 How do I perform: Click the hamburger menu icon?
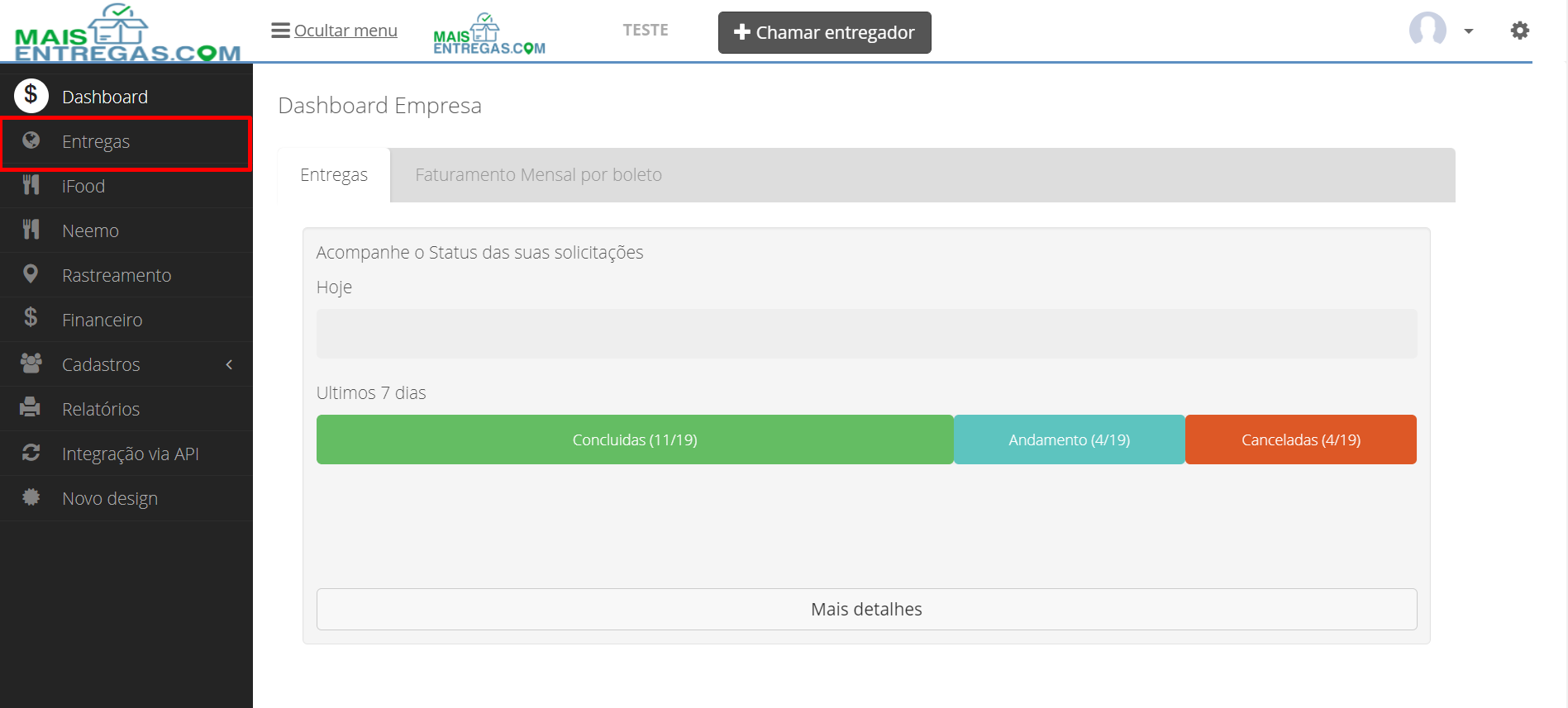click(x=280, y=31)
